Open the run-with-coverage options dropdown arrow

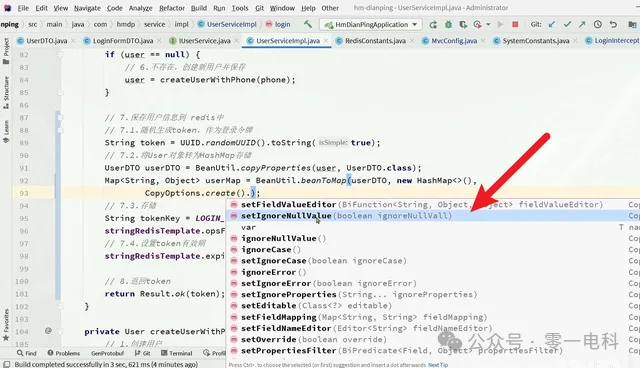(x=488, y=24)
